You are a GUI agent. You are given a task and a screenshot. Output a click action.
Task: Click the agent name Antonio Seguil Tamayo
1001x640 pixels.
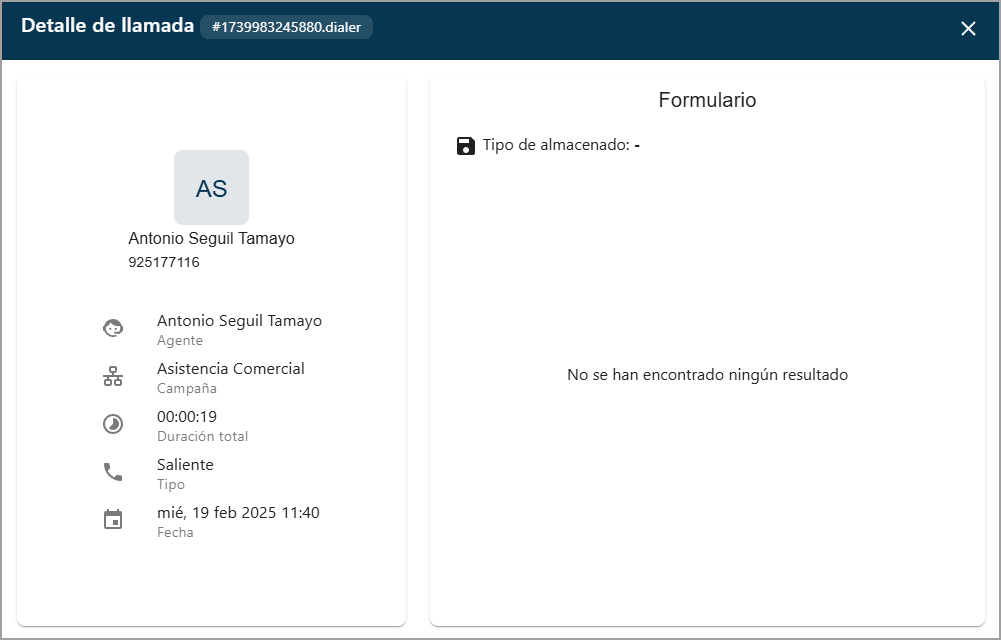point(239,321)
